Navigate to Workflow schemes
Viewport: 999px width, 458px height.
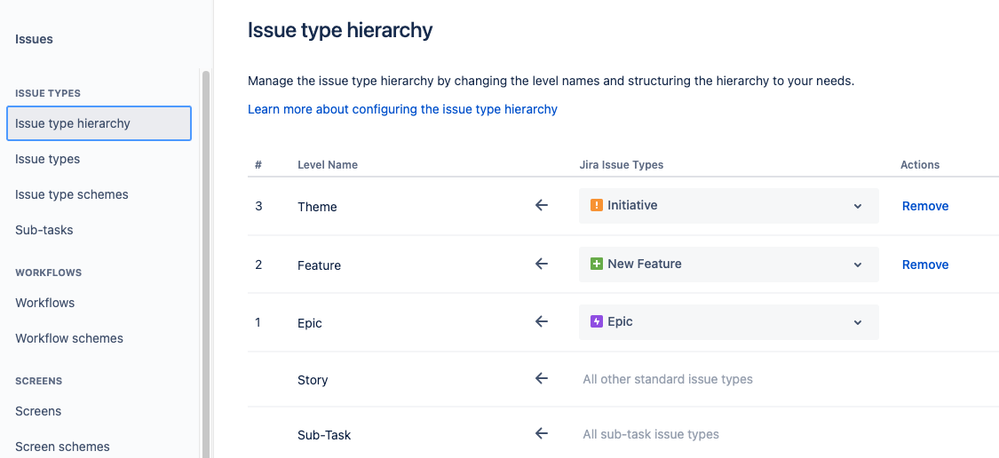(x=69, y=338)
